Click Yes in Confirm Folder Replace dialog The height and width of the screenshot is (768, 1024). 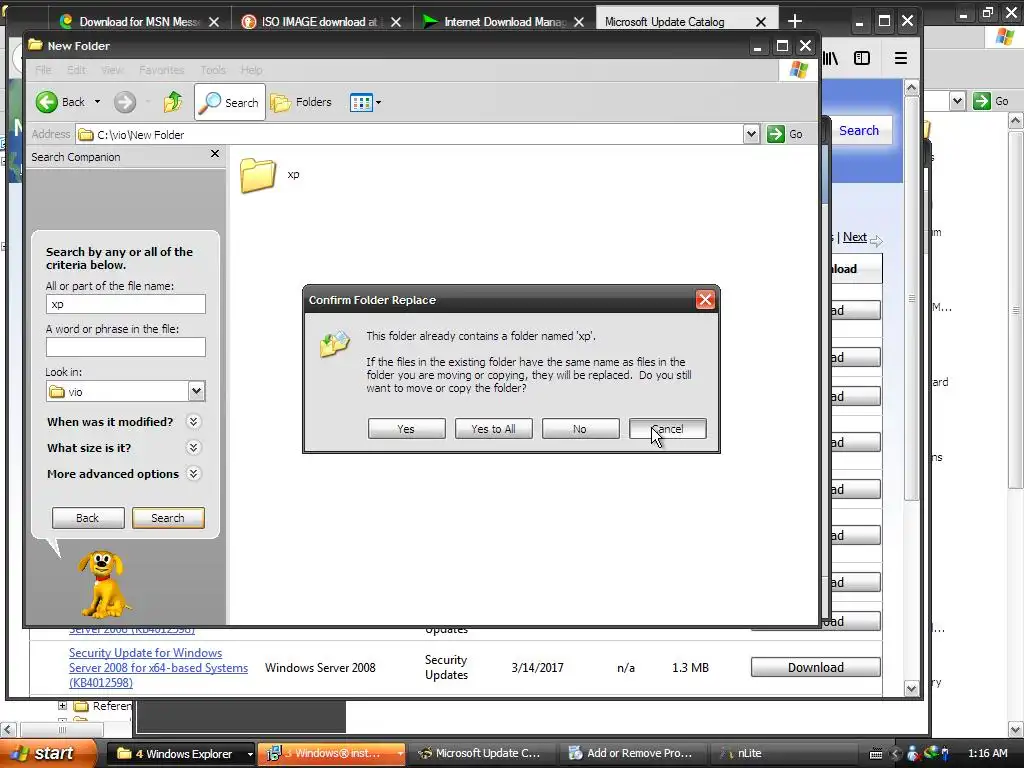pyautogui.click(x=406, y=429)
